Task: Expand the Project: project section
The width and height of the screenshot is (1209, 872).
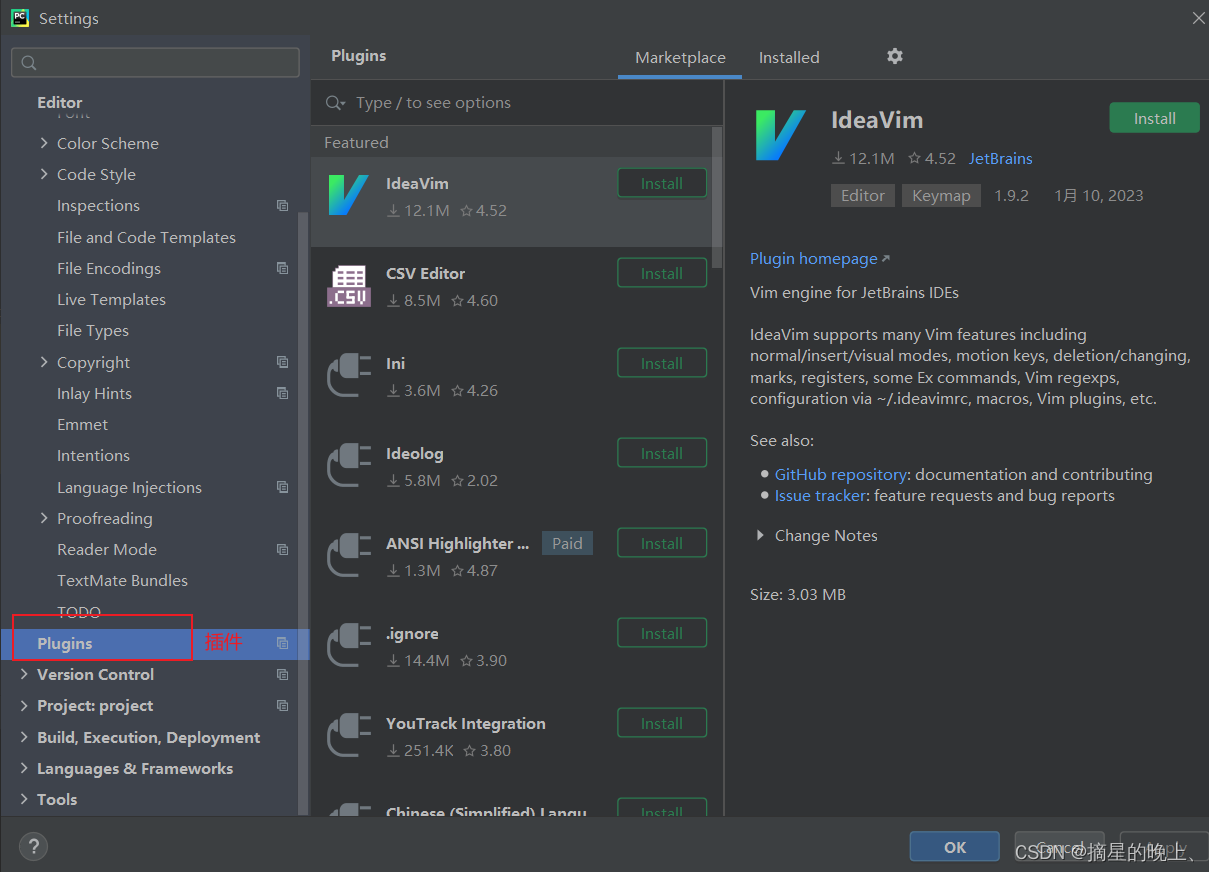Action: (x=24, y=705)
